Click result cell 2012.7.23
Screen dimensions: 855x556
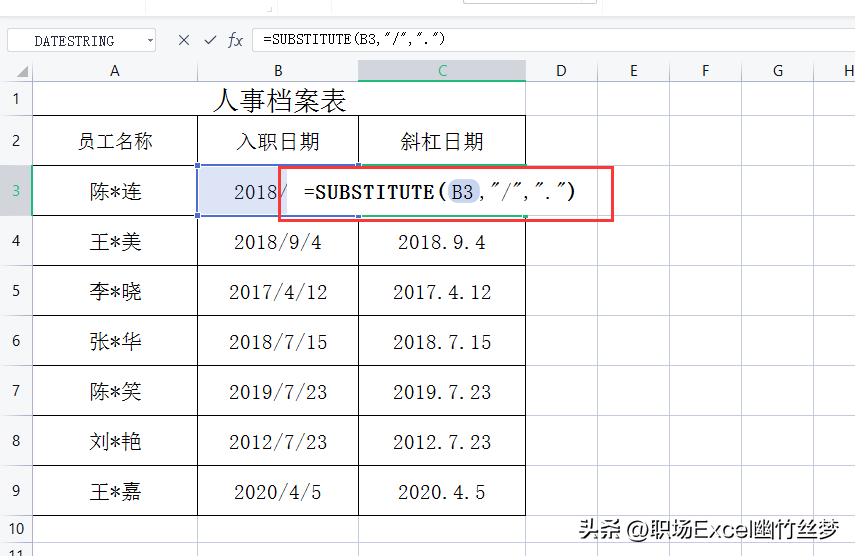pos(442,440)
